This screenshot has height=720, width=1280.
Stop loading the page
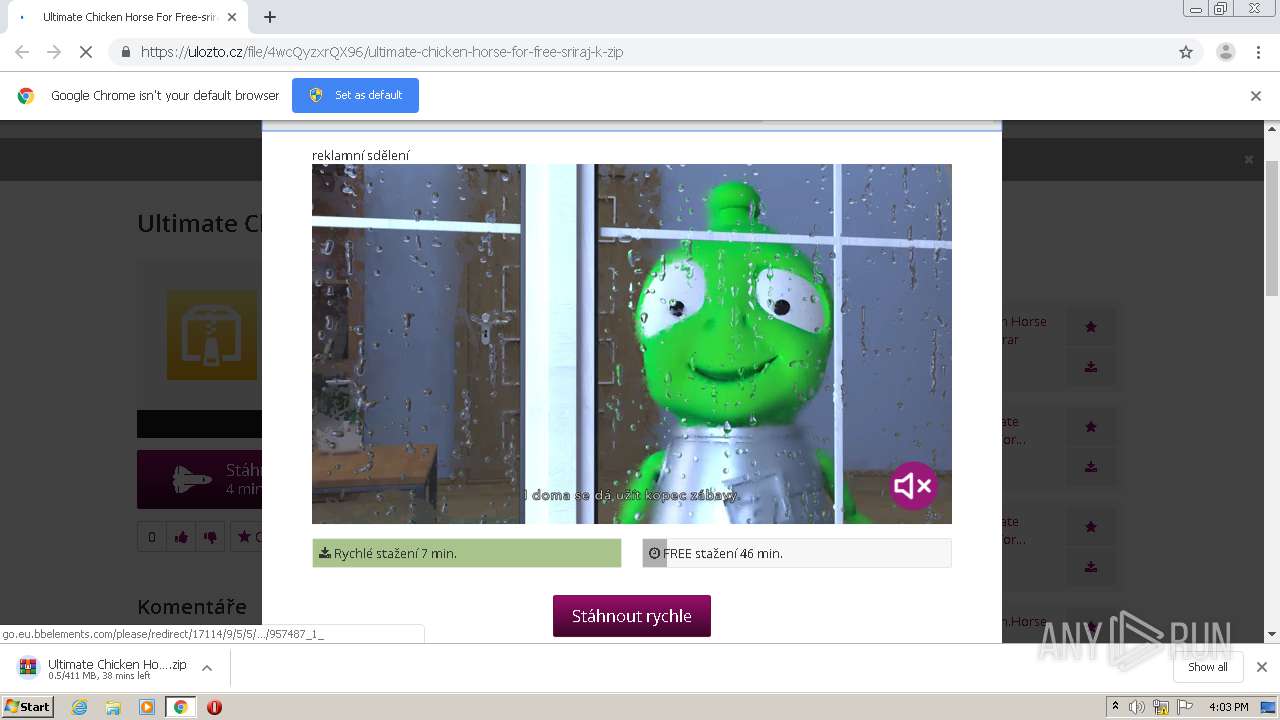86,52
